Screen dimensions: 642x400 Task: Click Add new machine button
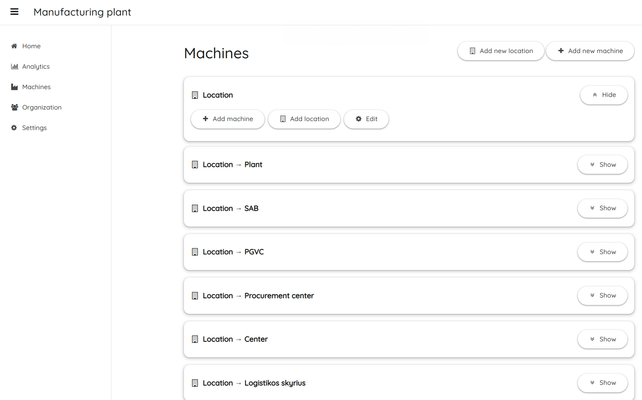point(590,51)
